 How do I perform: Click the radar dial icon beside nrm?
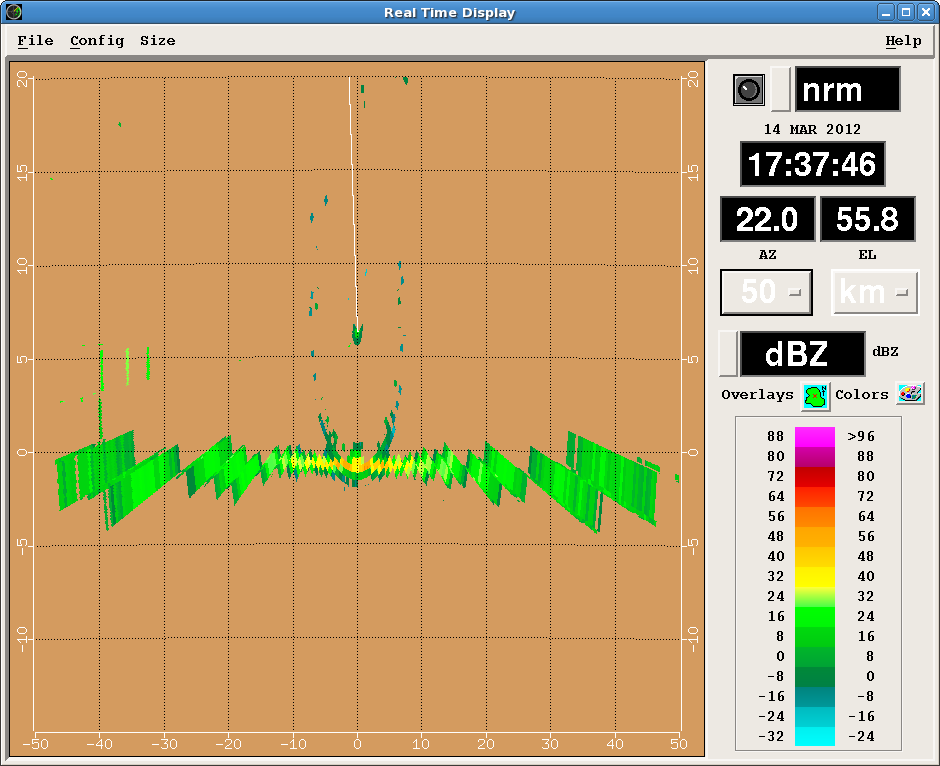pos(749,90)
